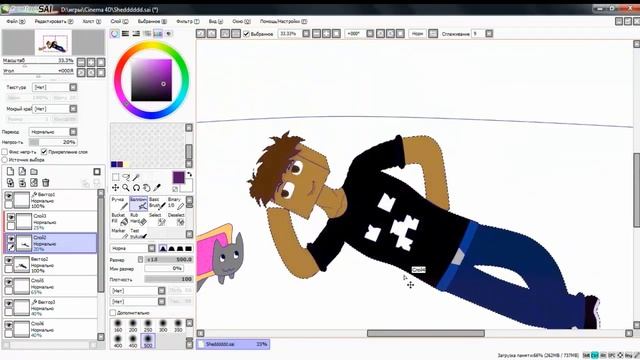Choose the Marker tool
Screen dimensions: 640x360
[120, 233]
